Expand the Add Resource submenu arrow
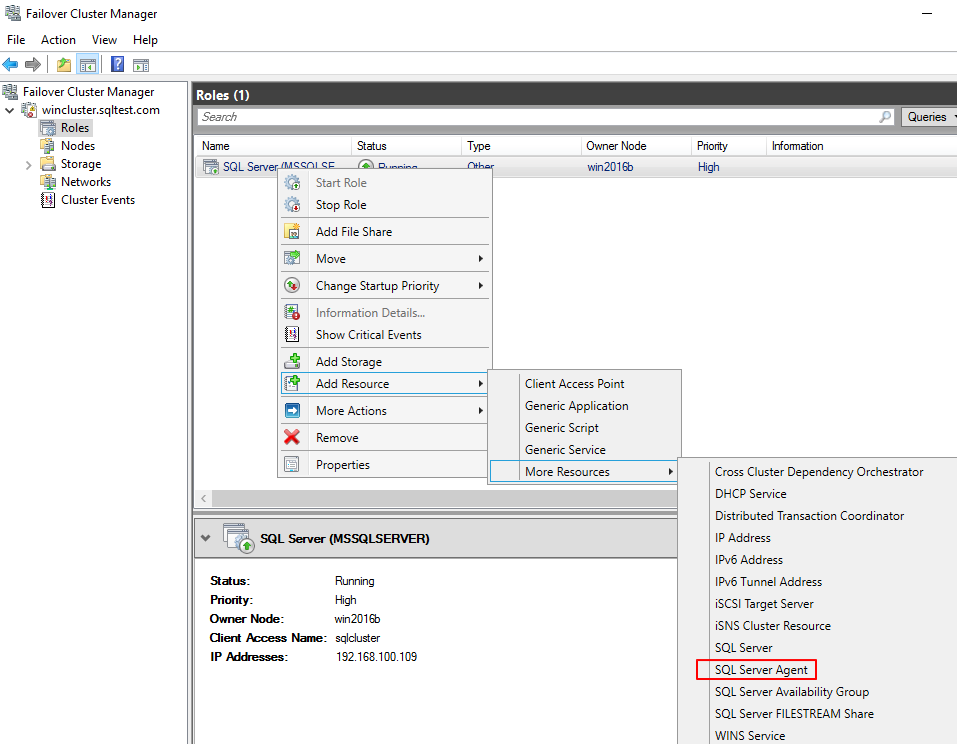 481,384
